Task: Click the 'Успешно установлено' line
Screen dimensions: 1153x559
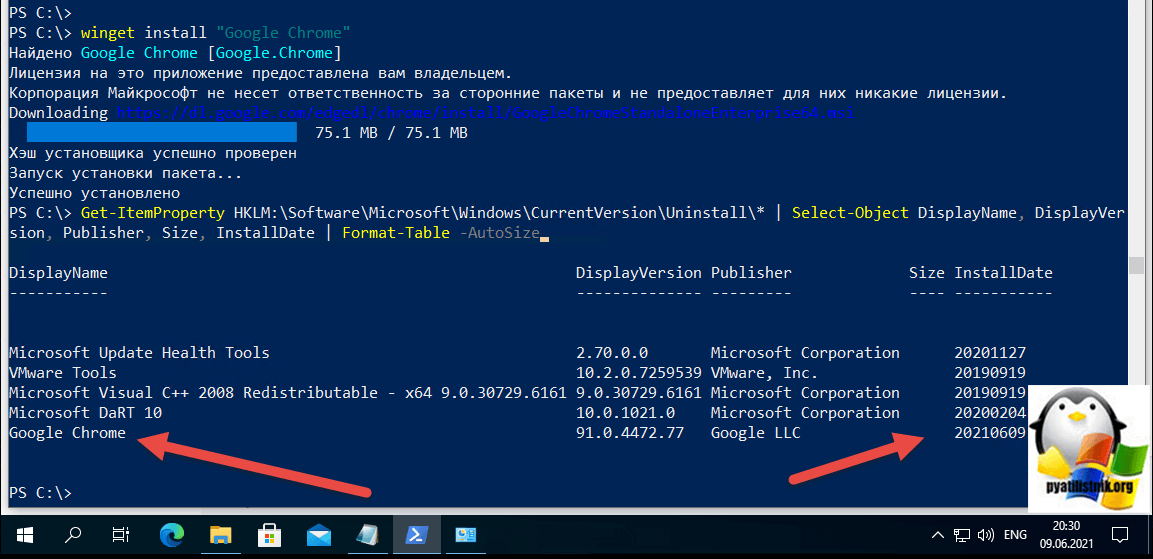Action: 94,193
